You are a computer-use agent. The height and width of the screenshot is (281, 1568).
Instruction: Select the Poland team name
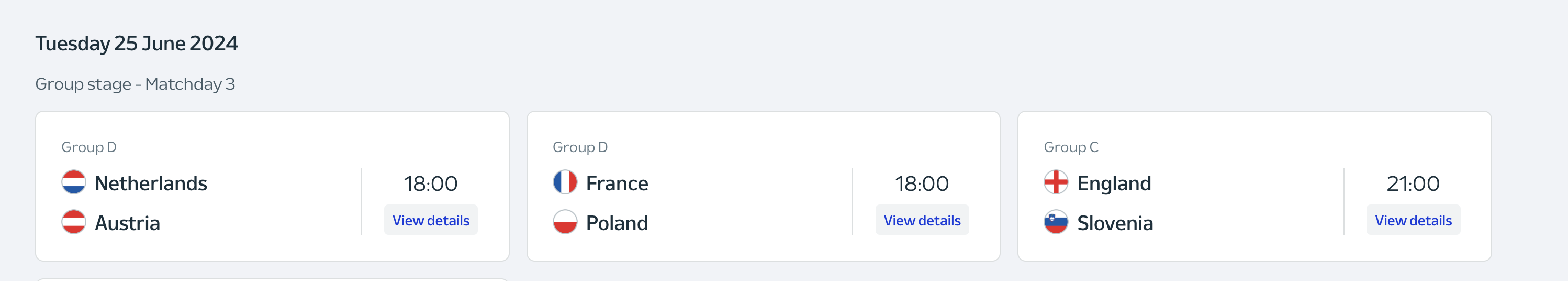click(617, 223)
